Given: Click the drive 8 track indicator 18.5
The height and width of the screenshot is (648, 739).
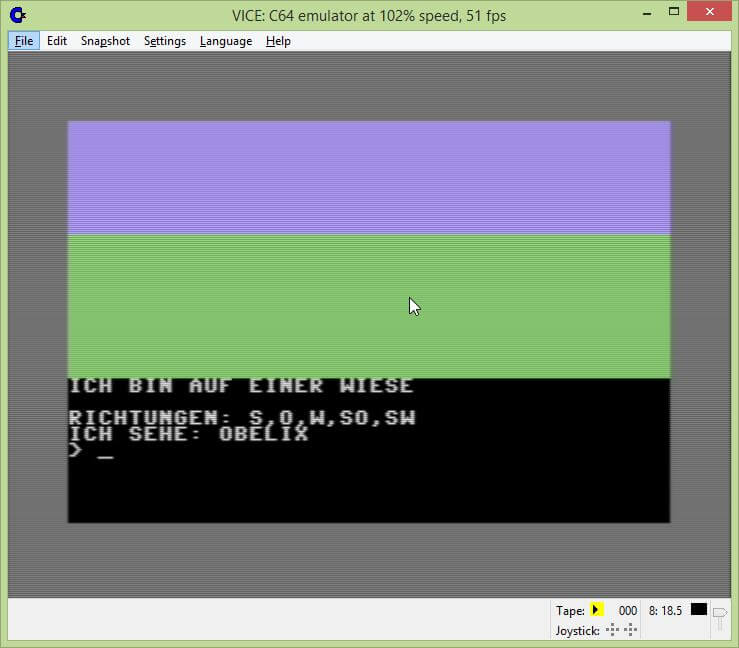Looking at the screenshot, I should (x=665, y=611).
